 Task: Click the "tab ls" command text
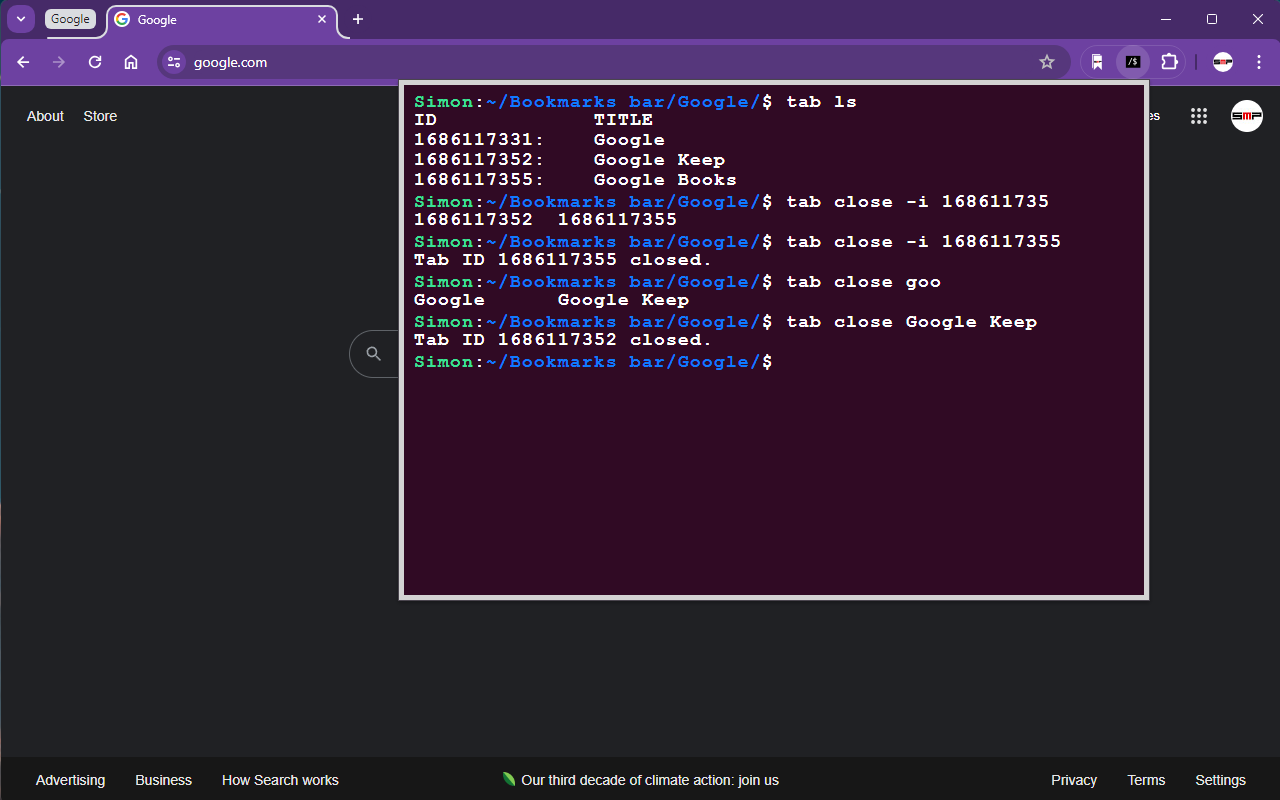click(821, 102)
